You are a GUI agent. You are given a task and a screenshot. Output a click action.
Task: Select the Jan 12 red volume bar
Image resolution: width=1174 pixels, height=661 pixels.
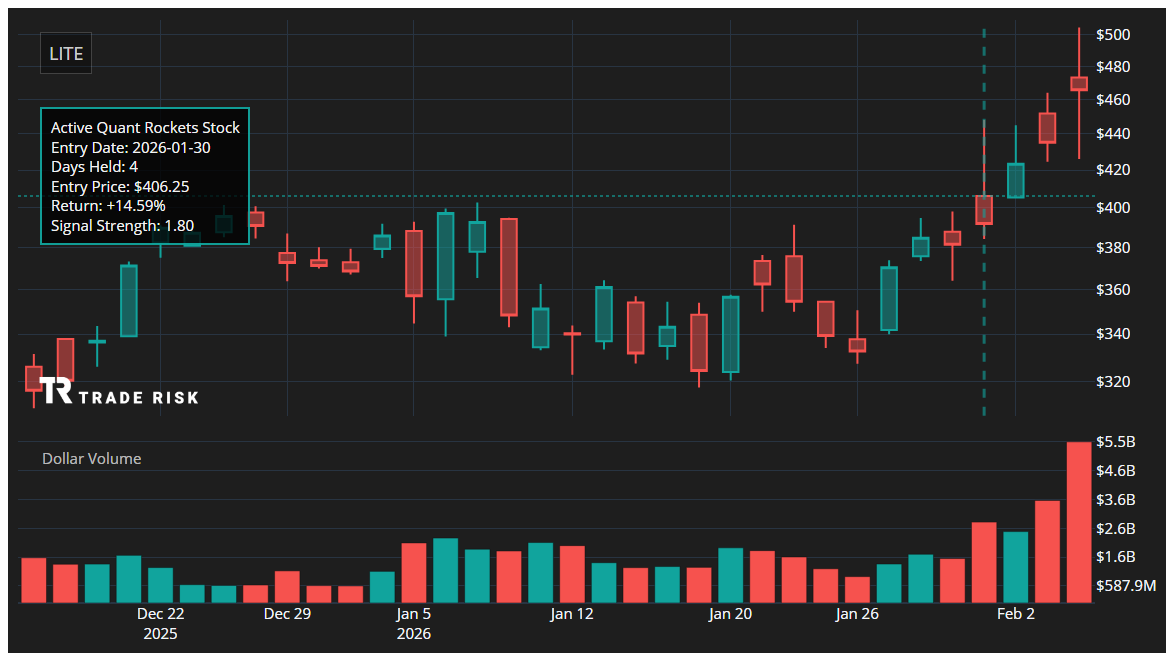[x=572, y=574]
